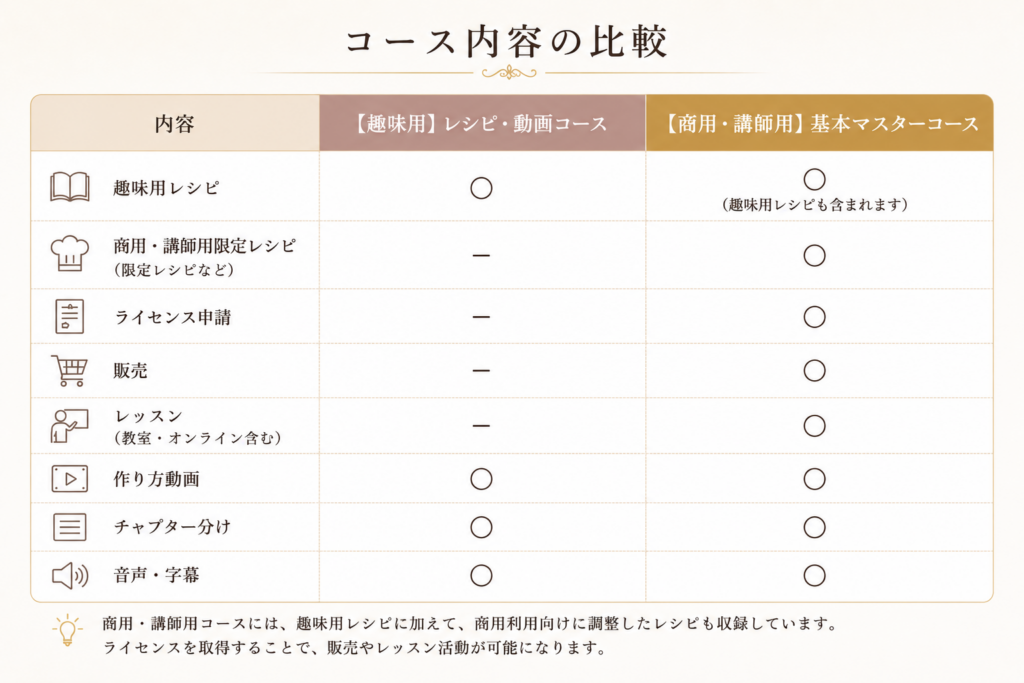Screen dimensions: 1024x683
Task: Click the speaker icon for 音声・字幕
Action: click(70, 575)
